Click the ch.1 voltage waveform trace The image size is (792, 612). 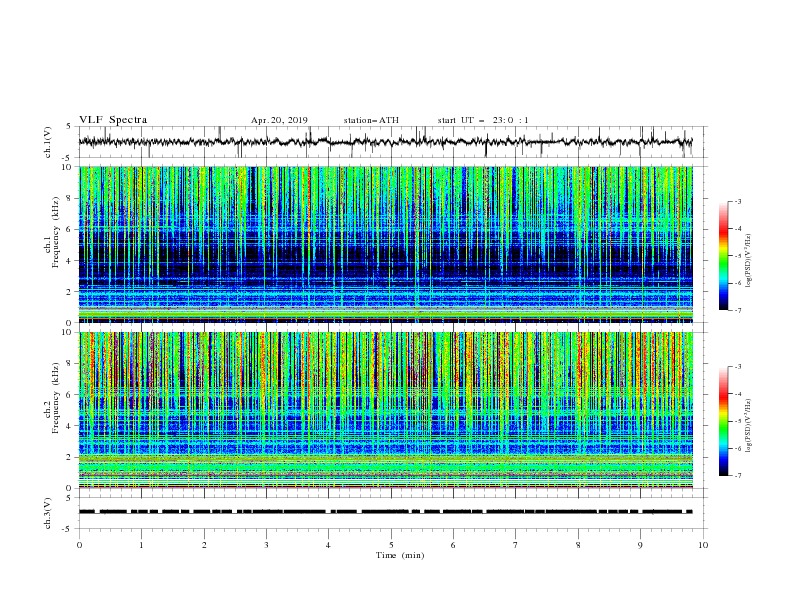point(386,142)
